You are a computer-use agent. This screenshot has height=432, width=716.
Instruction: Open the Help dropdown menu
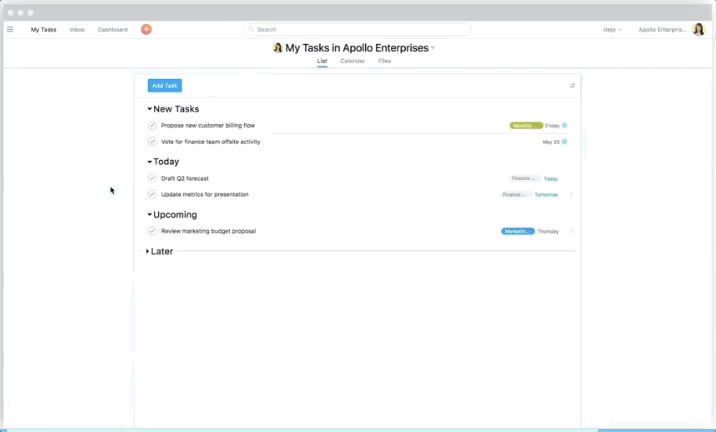pyautogui.click(x=611, y=29)
